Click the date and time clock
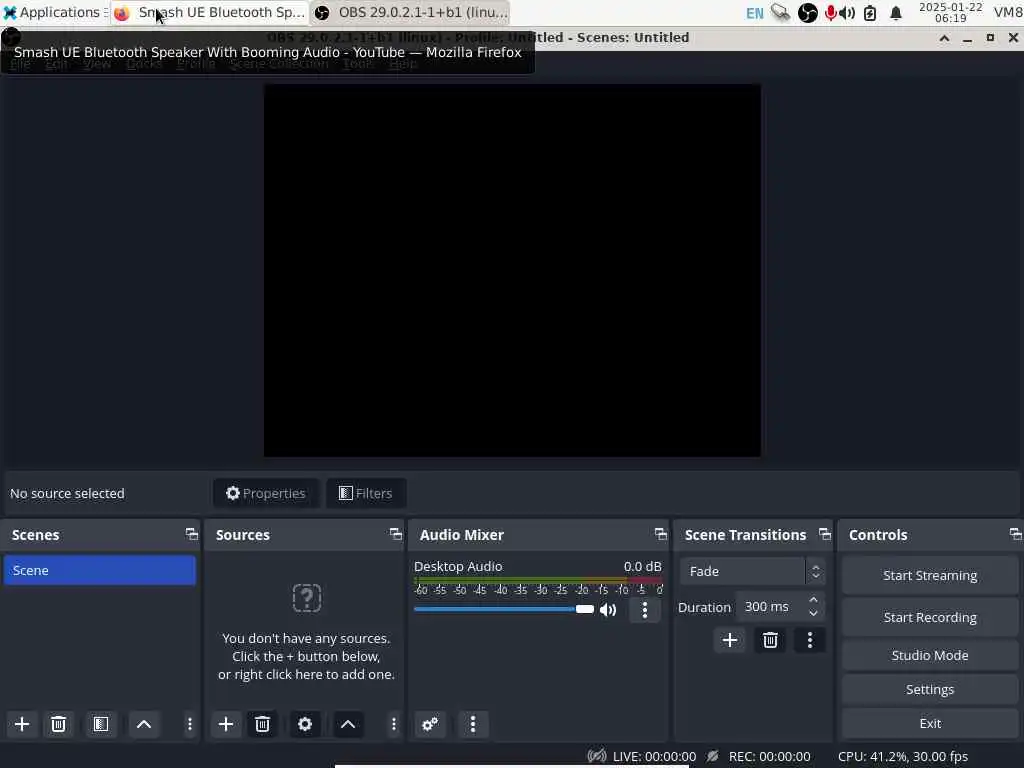This screenshot has height=768, width=1024. [x=950, y=12]
